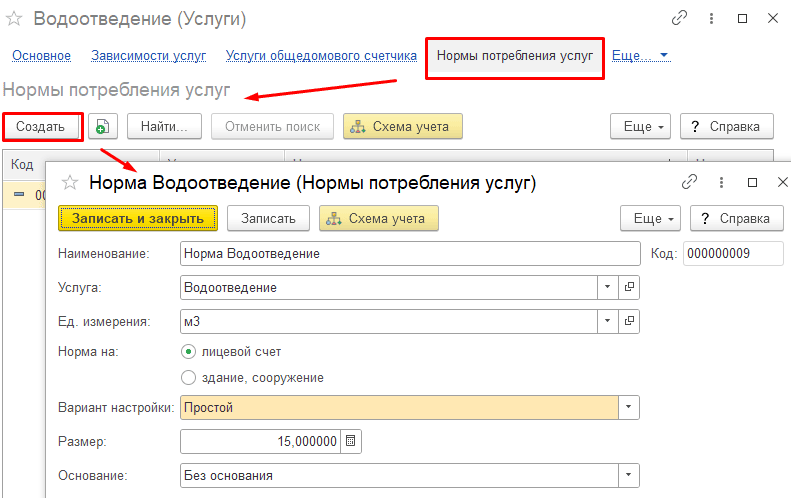Open kebab menu of main window

[711, 19]
